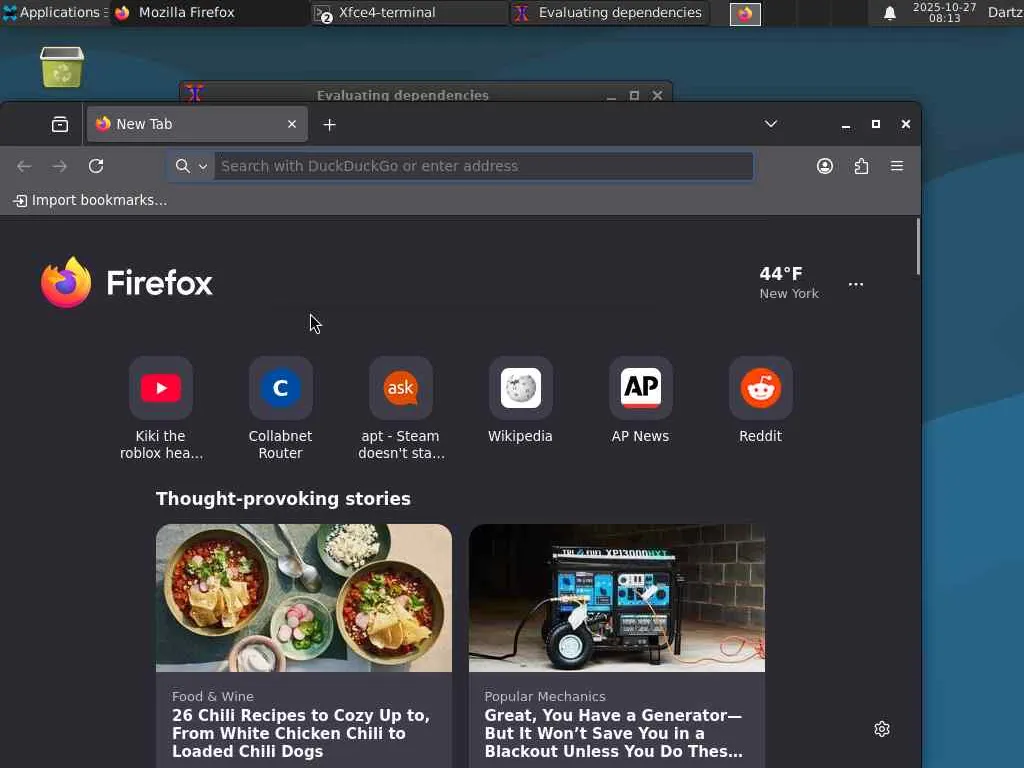This screenshot has width=1024, height=768.
Task: Switch to Xfce4-terminal taskbar entry
Action: (x=408, y=12)
